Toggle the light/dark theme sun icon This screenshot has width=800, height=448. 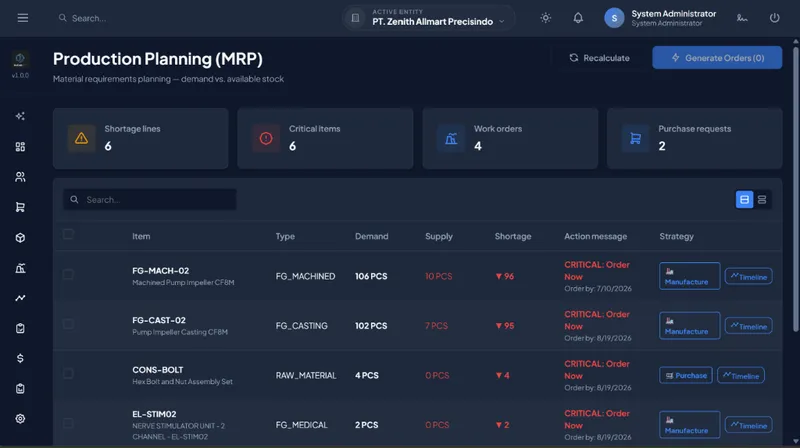pos(545,18)
